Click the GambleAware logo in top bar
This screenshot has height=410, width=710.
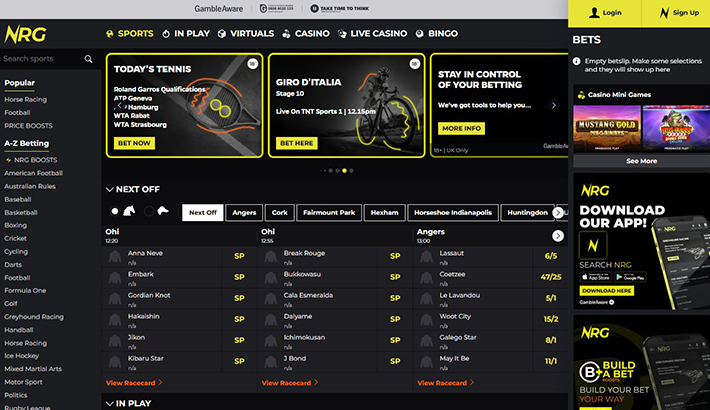click(x=219, y=9)
